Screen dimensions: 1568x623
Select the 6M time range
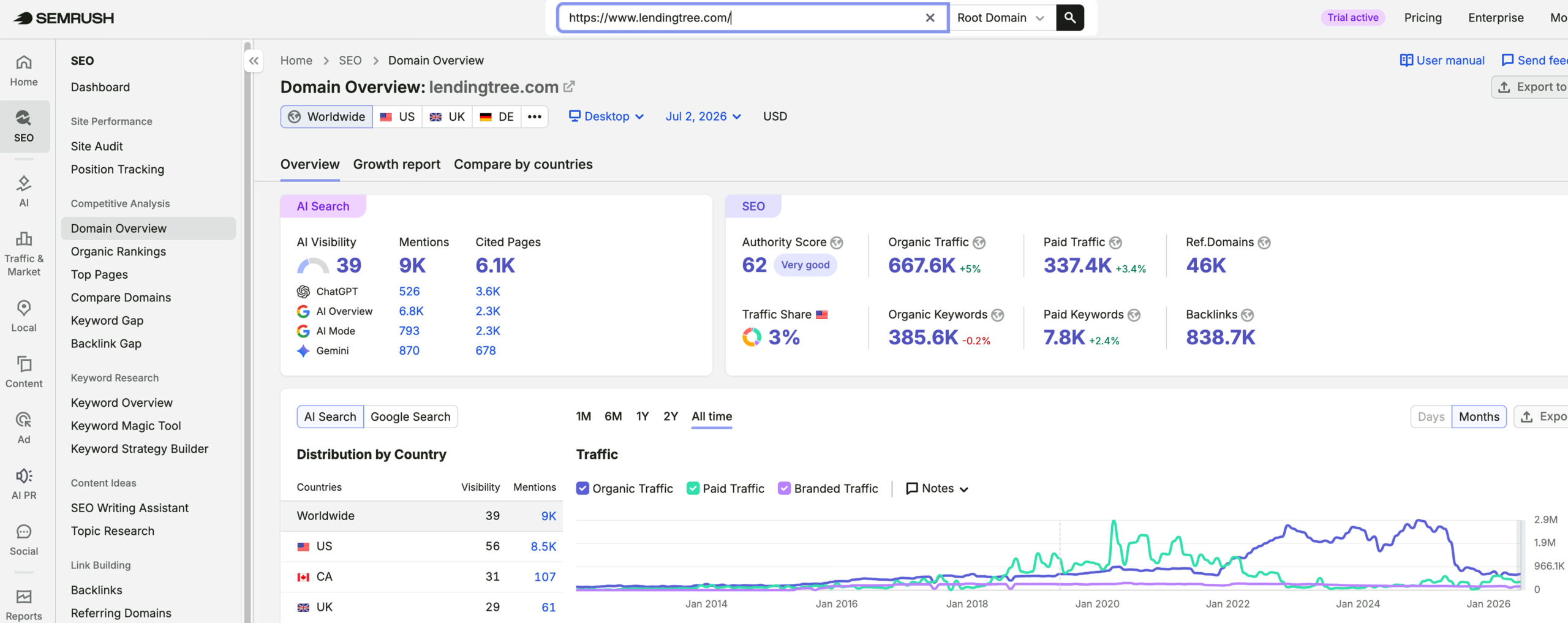613,417
